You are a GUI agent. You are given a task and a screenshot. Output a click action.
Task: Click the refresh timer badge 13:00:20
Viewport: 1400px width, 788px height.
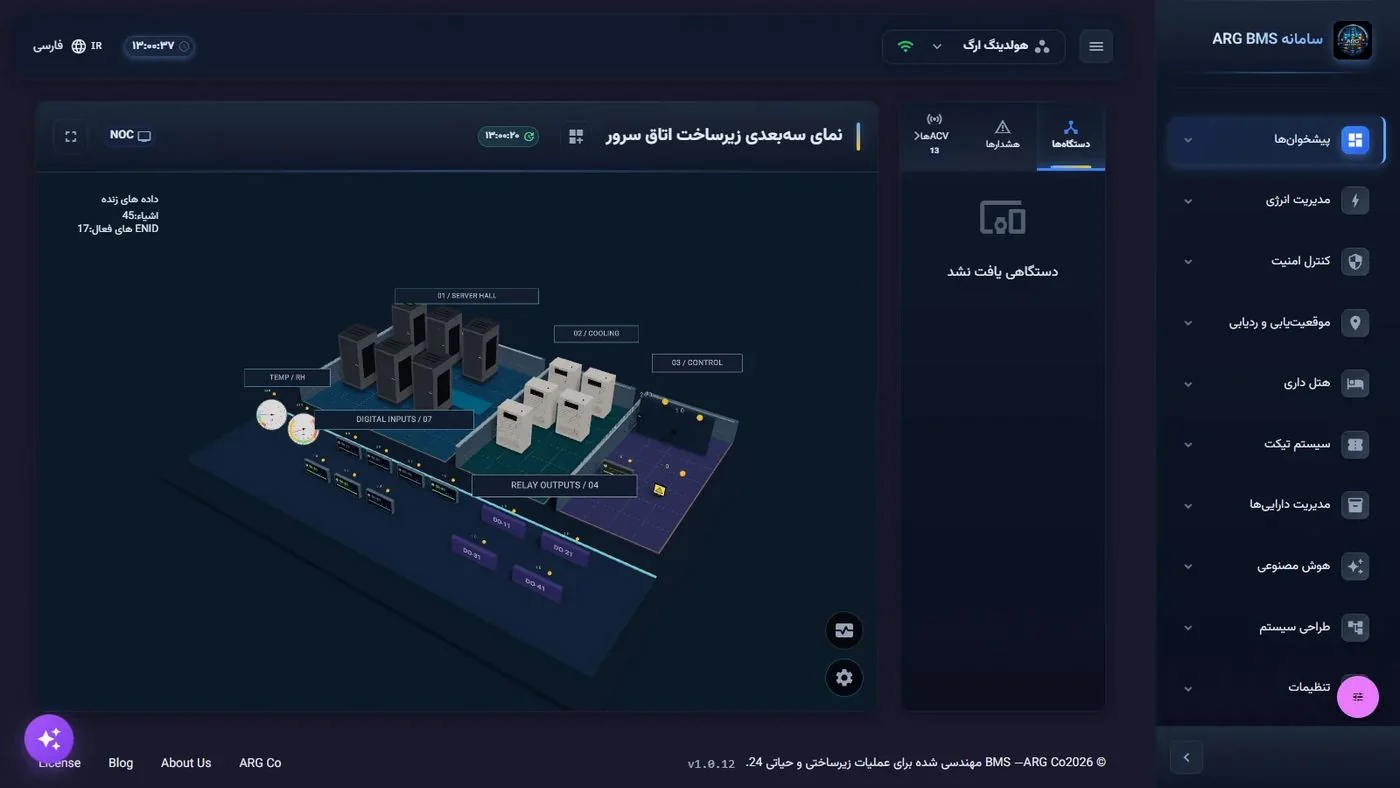point(509,136)
